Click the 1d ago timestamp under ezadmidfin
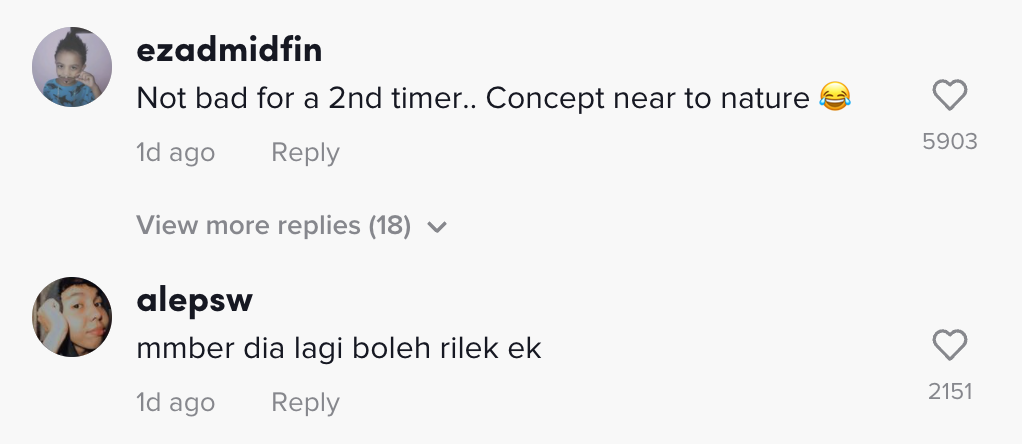Image resolution: width=1022 pixels, height=444 pixels. pos(175,153)
